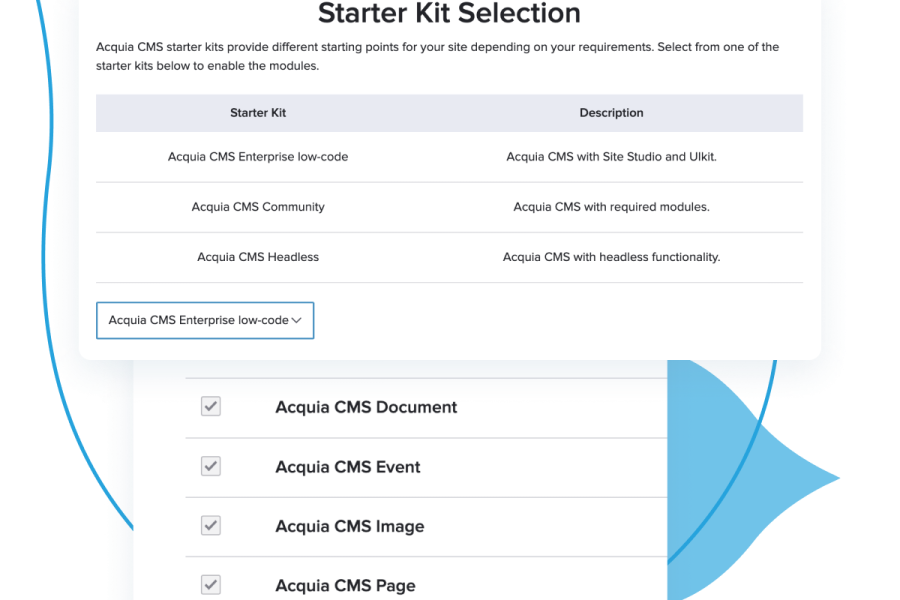
Task: Click the 'headless functionality' description cell
Action: [611, 257]
